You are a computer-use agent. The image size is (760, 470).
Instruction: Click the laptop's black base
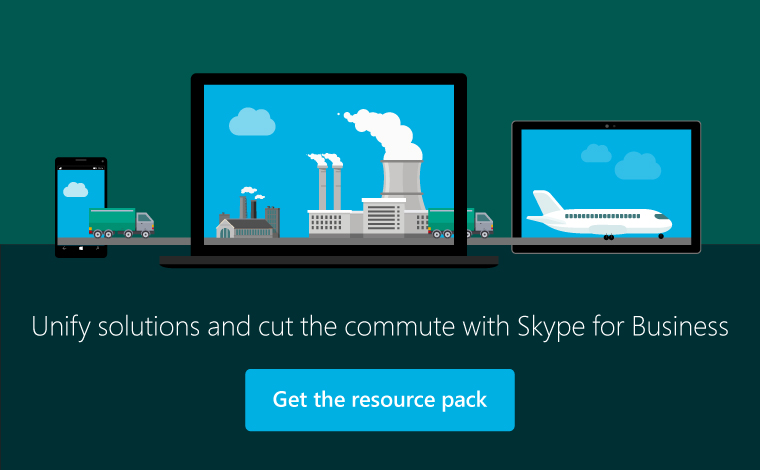coord(329,261)
